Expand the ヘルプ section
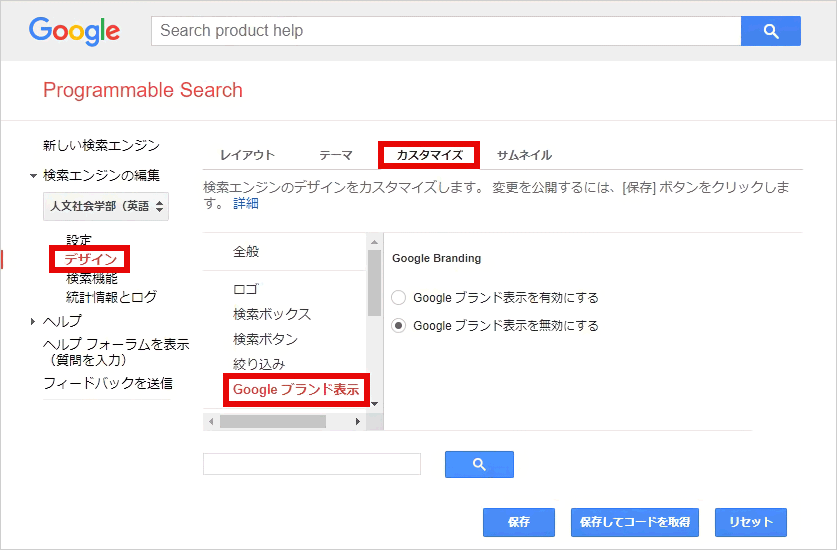The width and height of the screenshot is (837, 550). (x=33, y=321)
